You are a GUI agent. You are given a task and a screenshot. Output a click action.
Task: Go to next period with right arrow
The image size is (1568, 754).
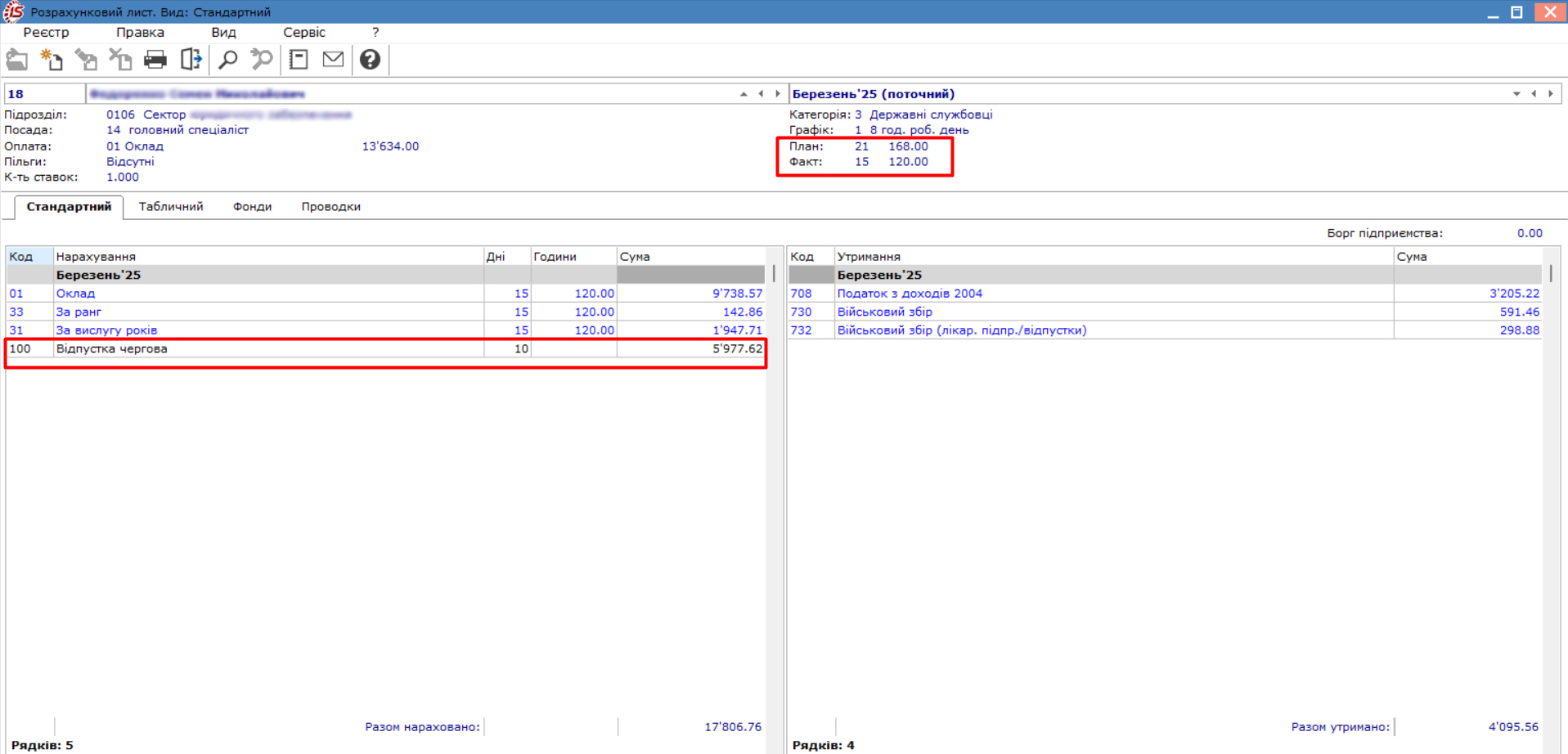pos(1551,94)
